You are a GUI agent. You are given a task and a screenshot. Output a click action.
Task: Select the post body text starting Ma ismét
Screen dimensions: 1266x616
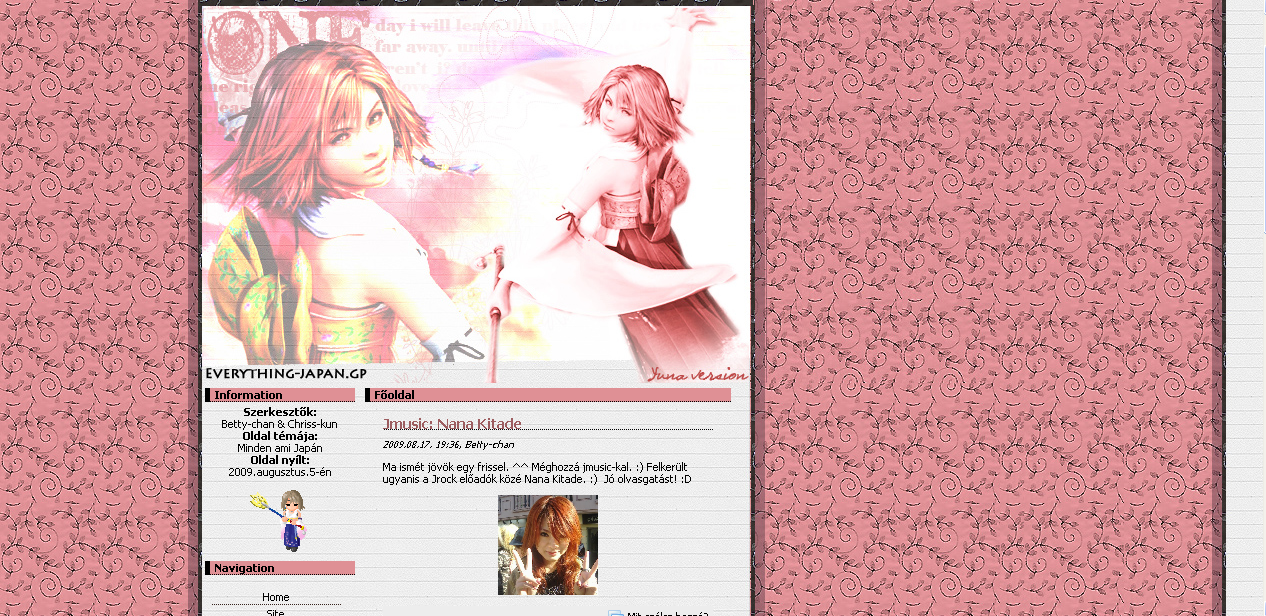[537, 473]
